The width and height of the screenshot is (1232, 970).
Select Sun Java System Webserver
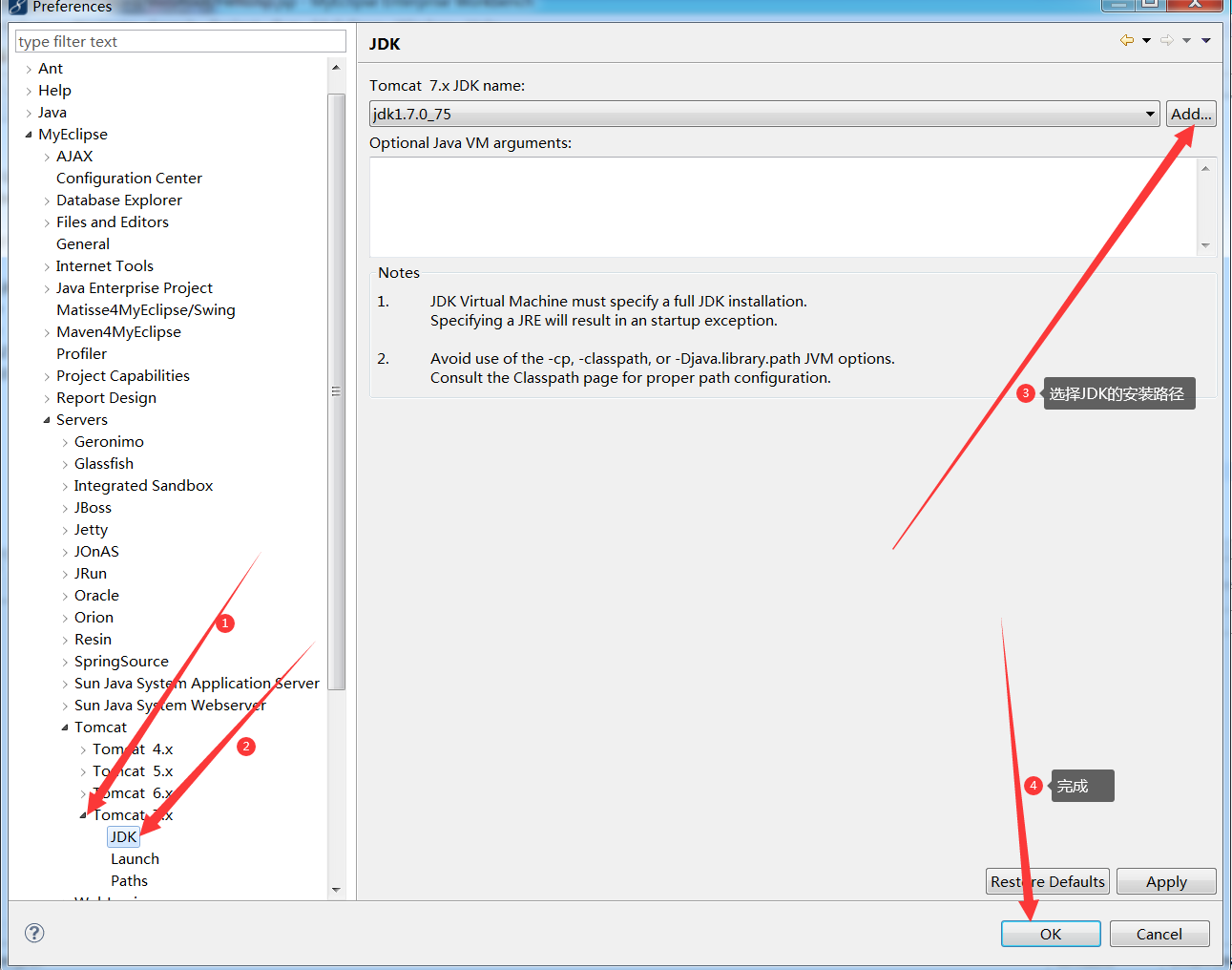click(x=170, y=705)
